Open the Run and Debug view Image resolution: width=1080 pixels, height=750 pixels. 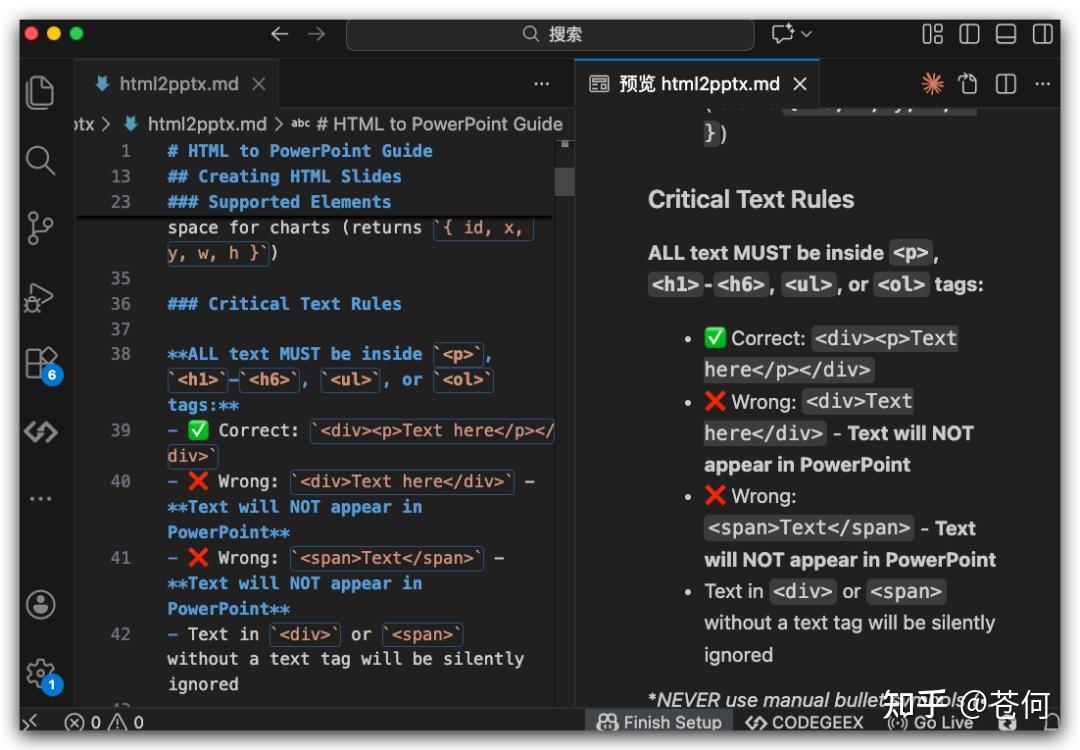39,297
